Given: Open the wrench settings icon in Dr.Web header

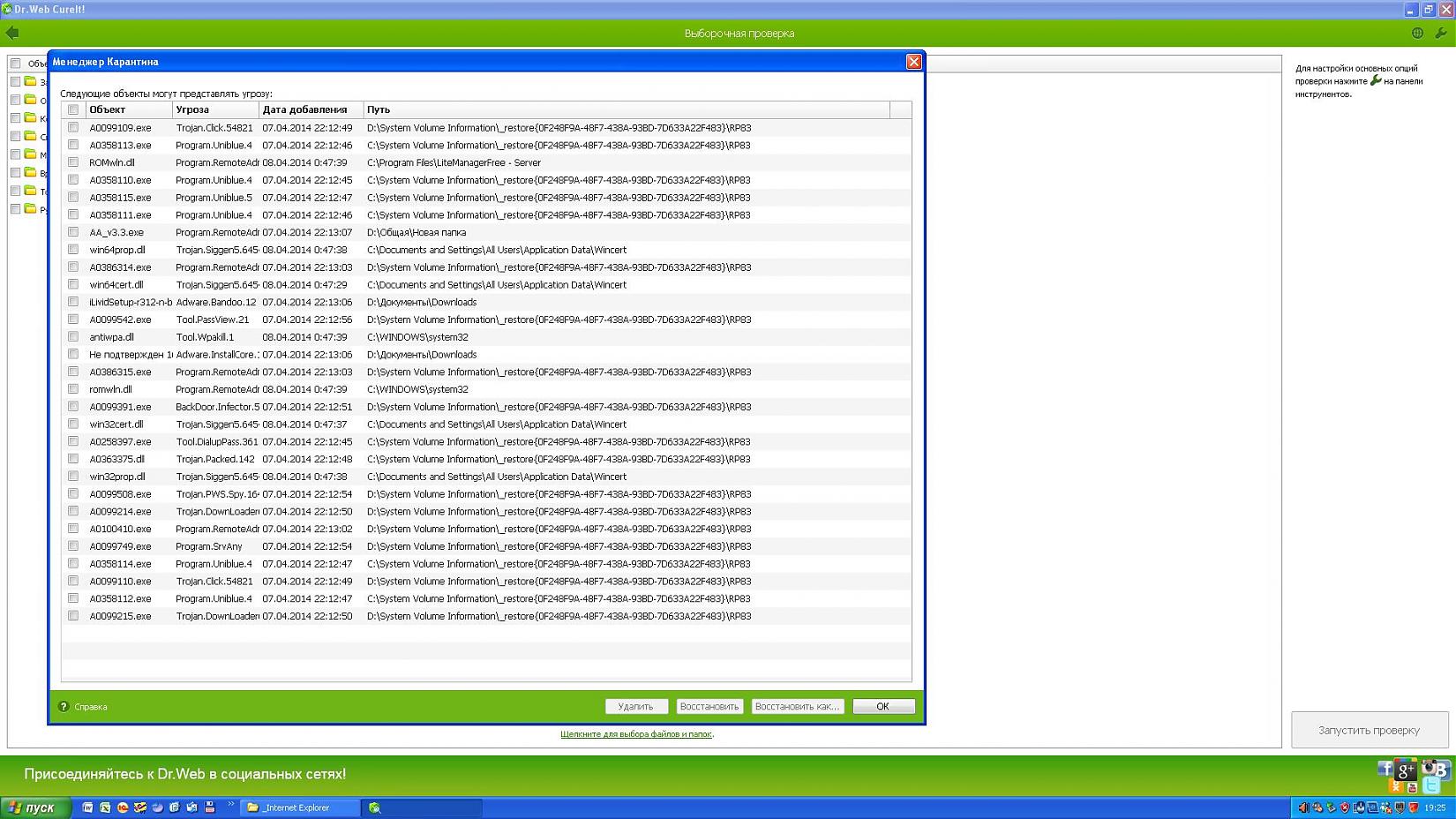Looking at the screenshot, I should (x=1441, y=33).
